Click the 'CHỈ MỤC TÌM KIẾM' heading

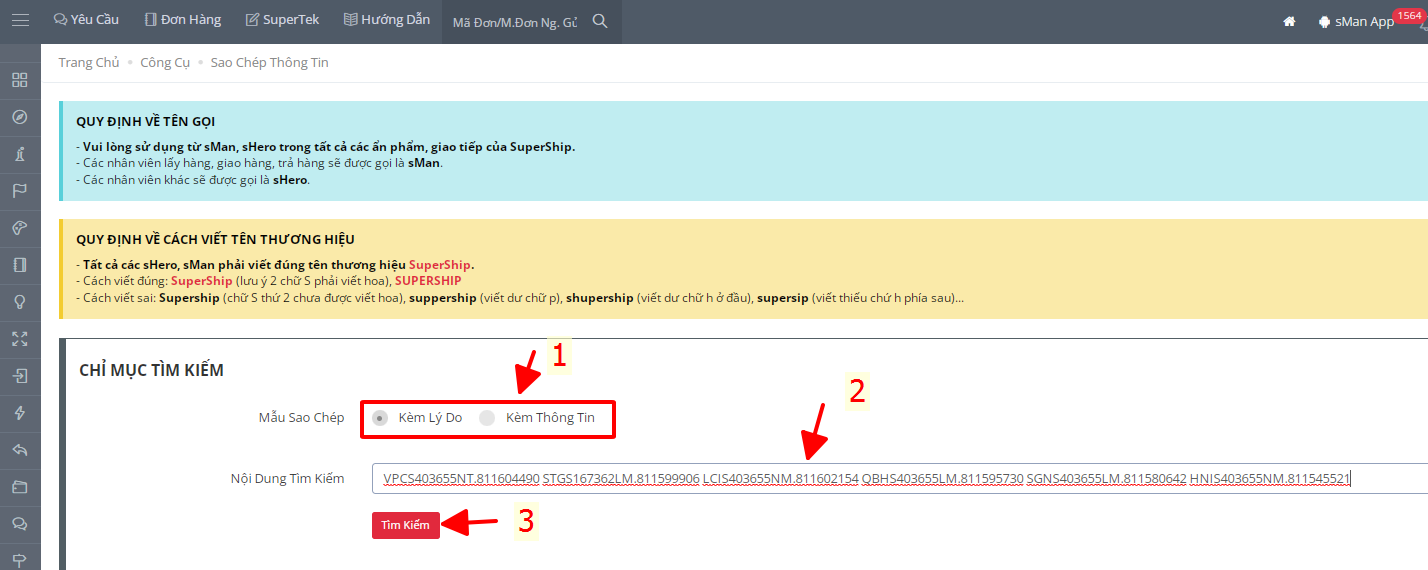click(151, 371)
